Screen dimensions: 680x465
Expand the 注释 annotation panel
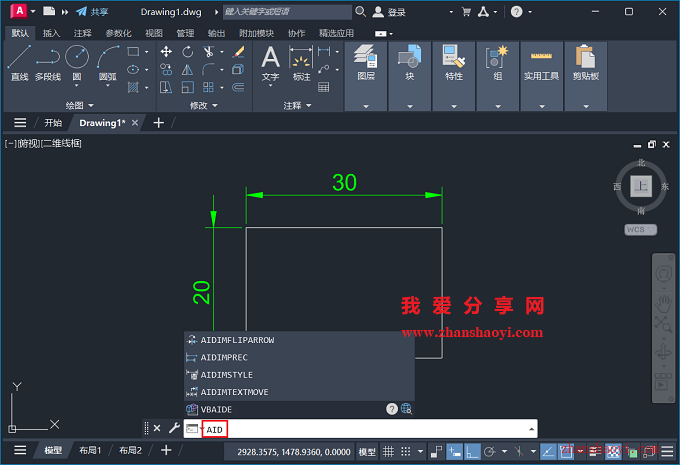click(x=297, y=105)
